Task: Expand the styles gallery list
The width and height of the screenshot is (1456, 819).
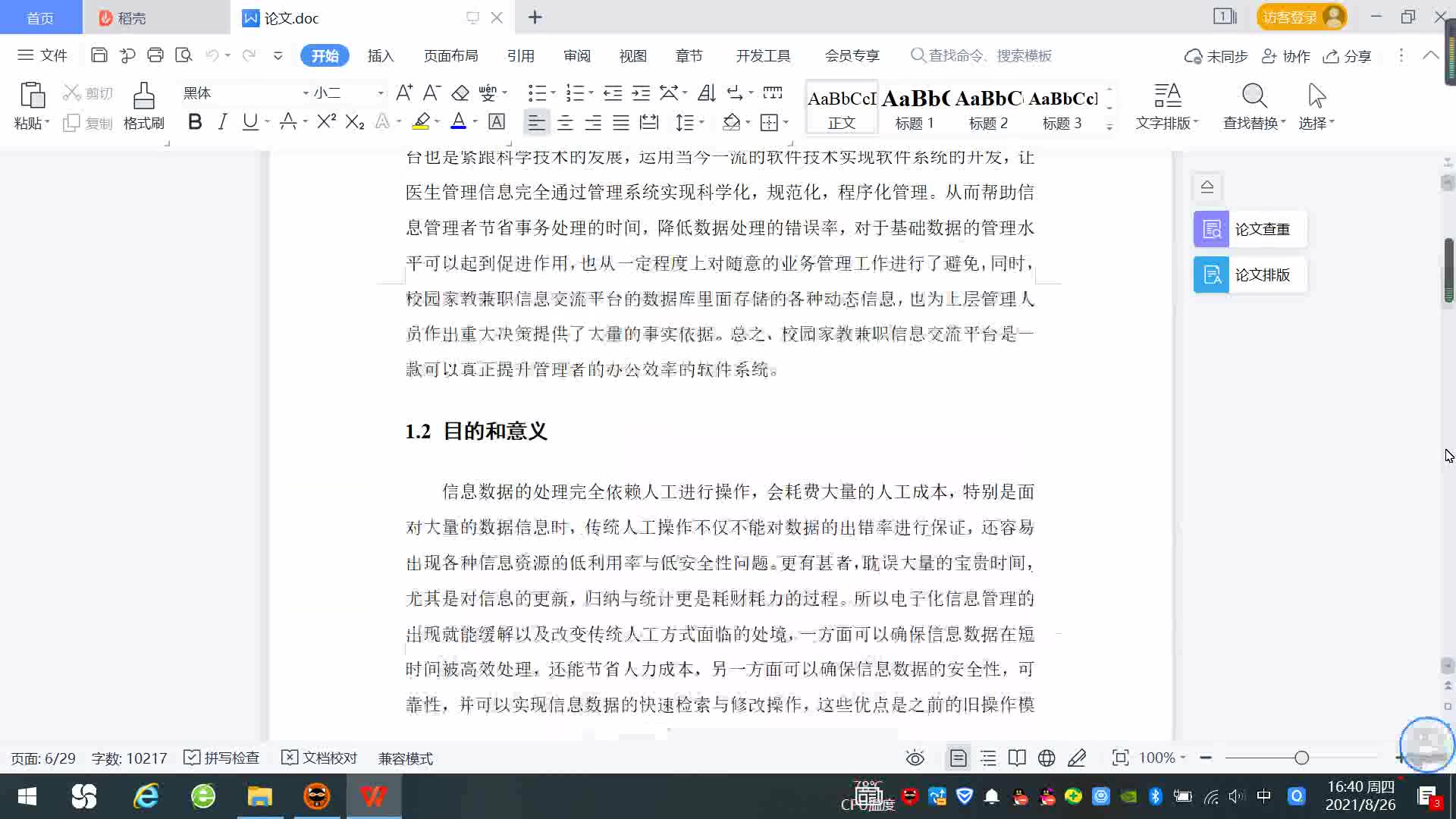Action: (x=1109, y=127)
